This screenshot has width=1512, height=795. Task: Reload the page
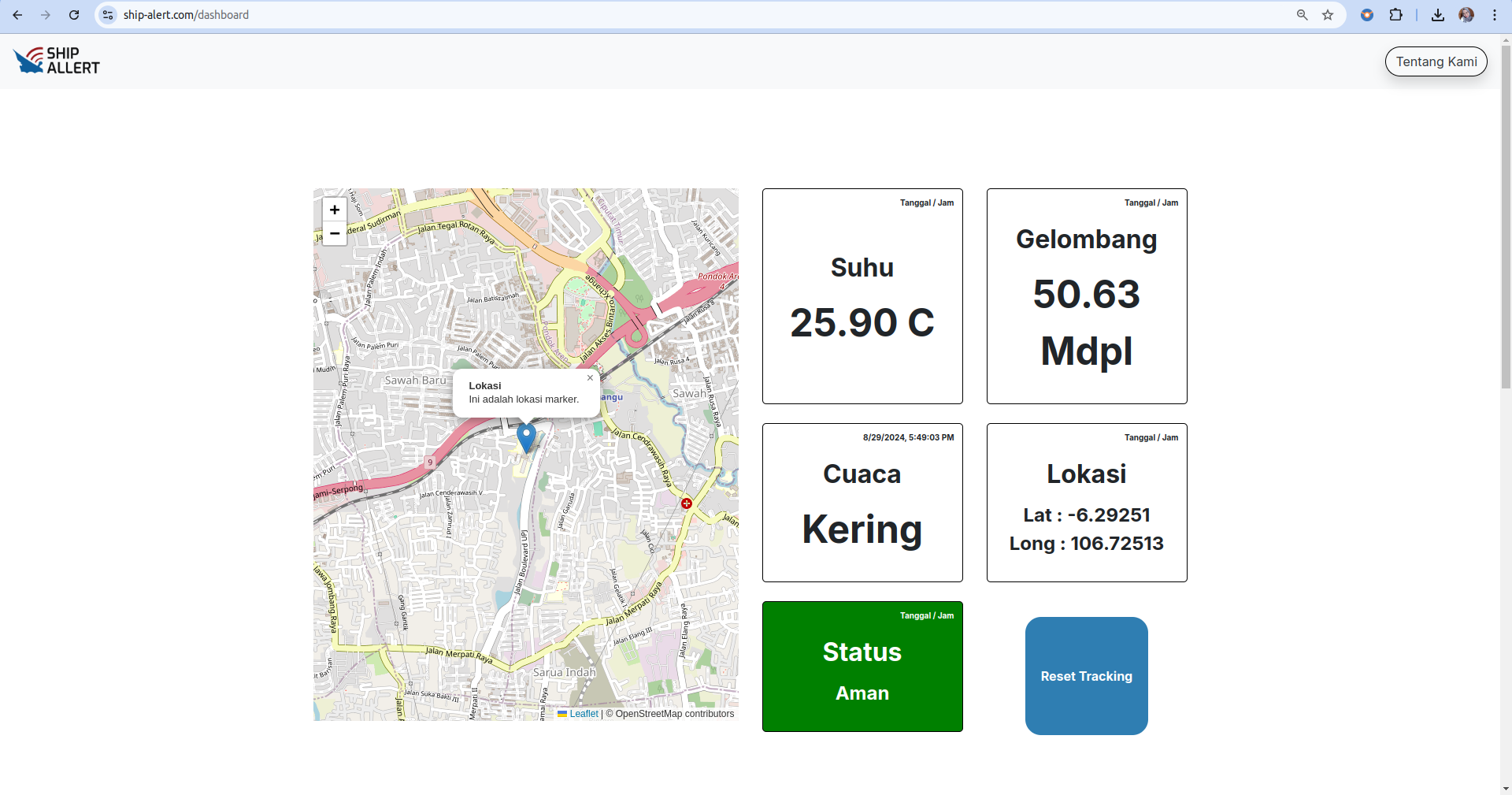[x=74, y=15]
